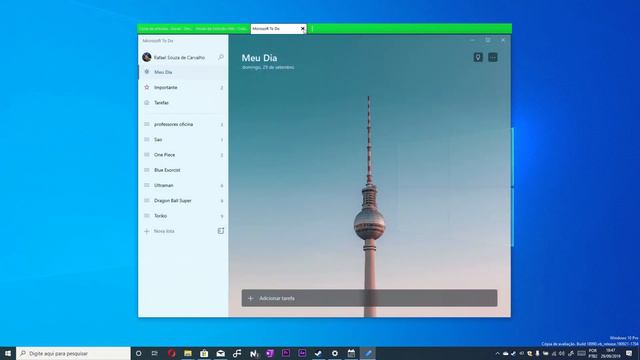Open the Toriko list
640x360 pixels.
(x=183, y=216)
